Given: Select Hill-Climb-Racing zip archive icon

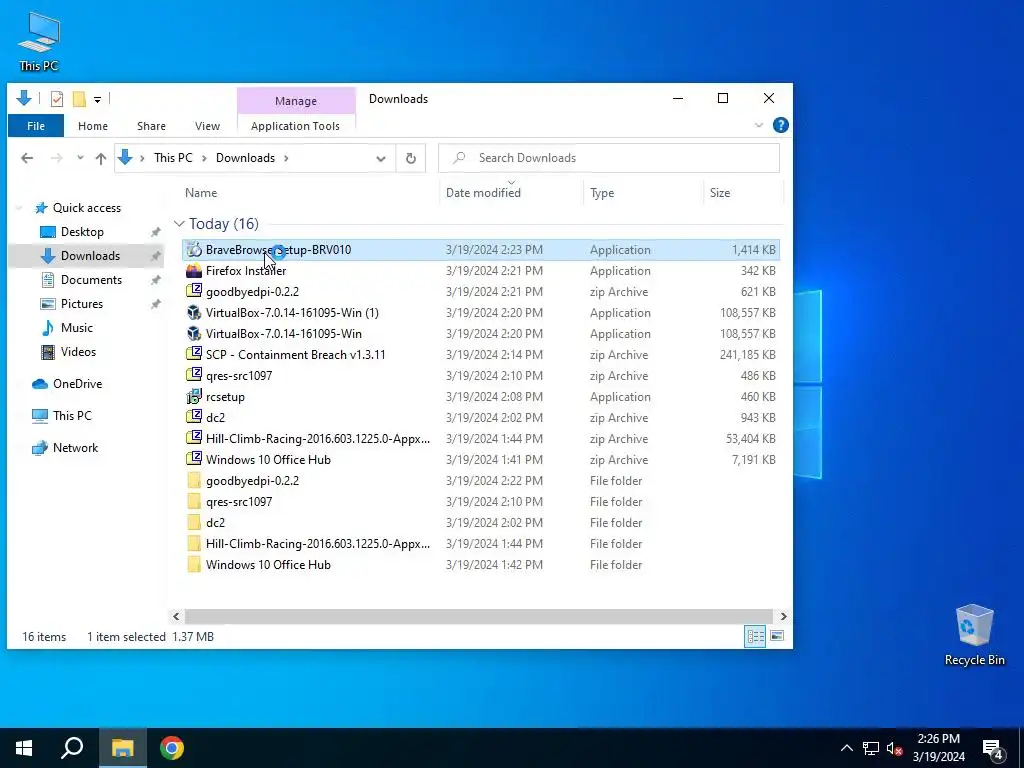Looking at the screenshot, I should tap(194, 438).
